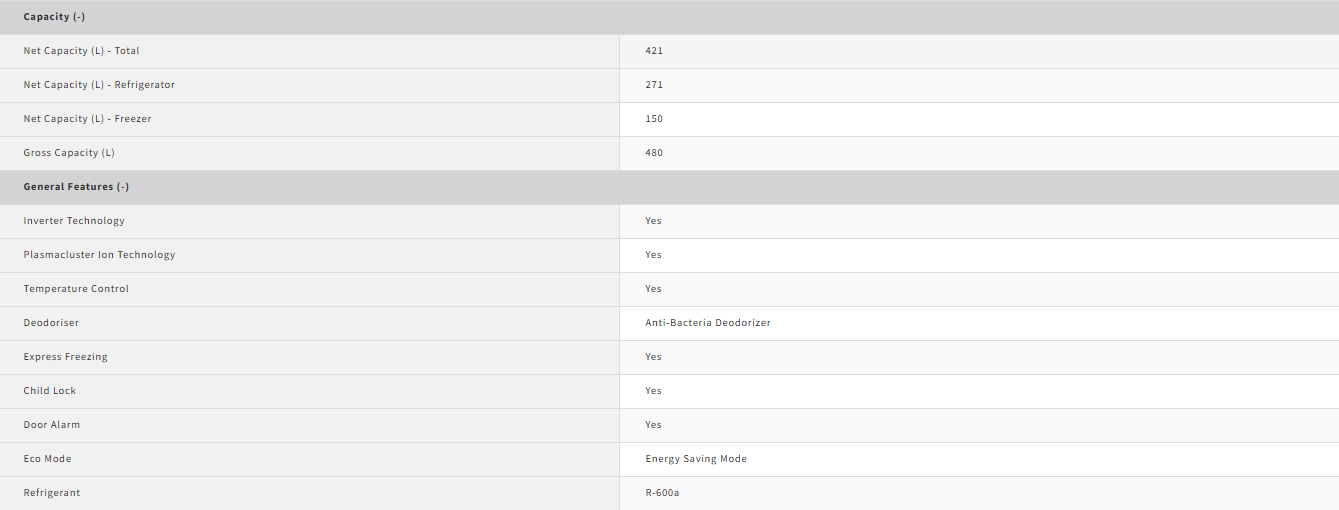Select the Net Capacity (L) - Refrigerator row
1339x510 pixels.
[669, 85]
